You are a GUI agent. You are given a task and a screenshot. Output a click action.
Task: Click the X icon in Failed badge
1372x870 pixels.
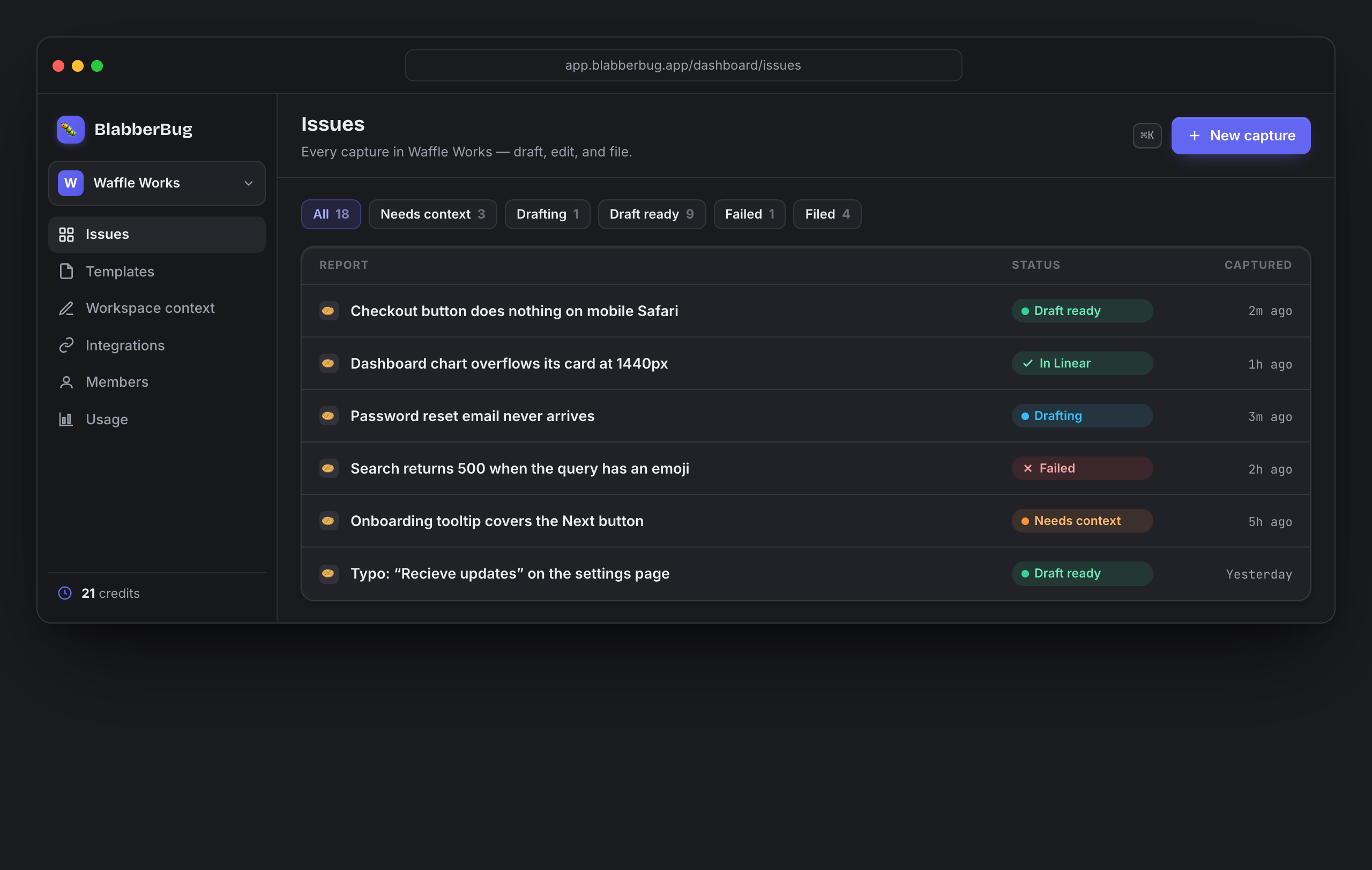tap(1027, 468)
